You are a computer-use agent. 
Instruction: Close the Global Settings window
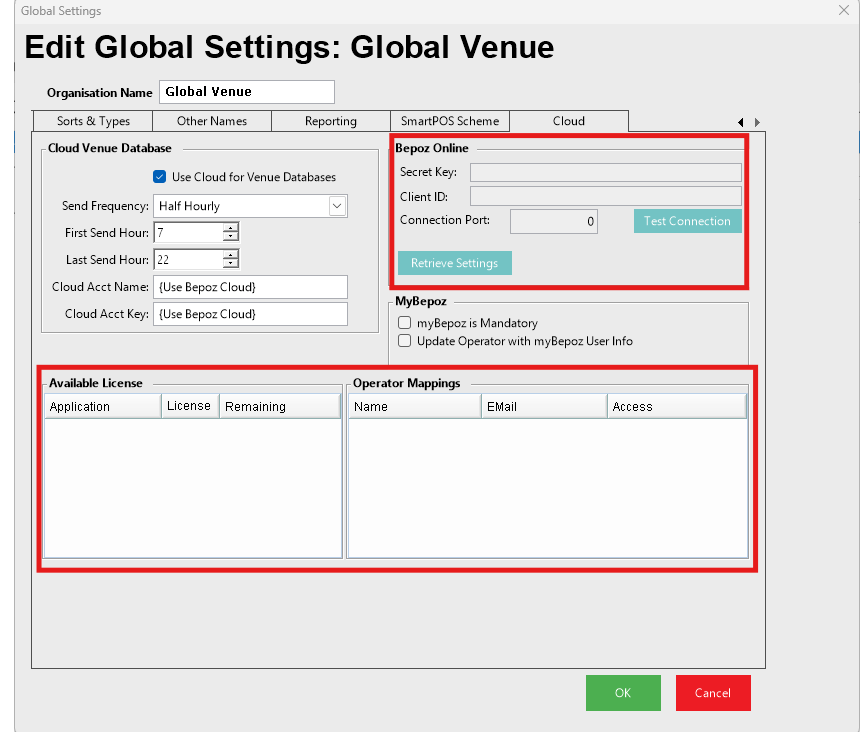843,10
